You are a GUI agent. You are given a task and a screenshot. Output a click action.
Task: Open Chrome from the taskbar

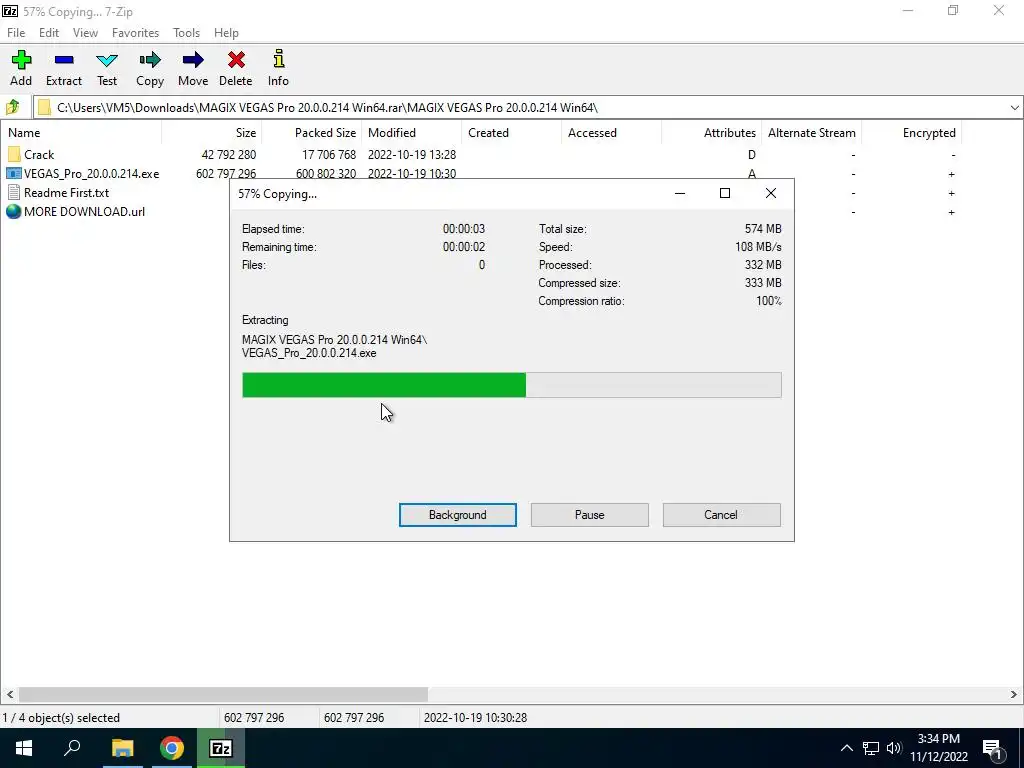(172, 748)
